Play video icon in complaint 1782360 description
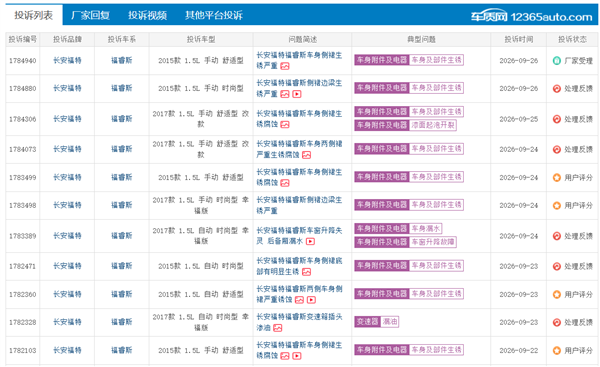The height and width of the screenshot is (367, 600). [311, 300]
